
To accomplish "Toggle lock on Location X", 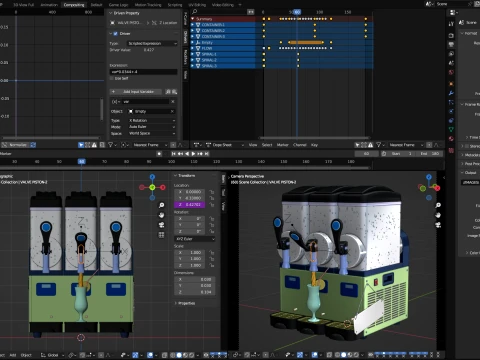I will (x=211, y=192).
